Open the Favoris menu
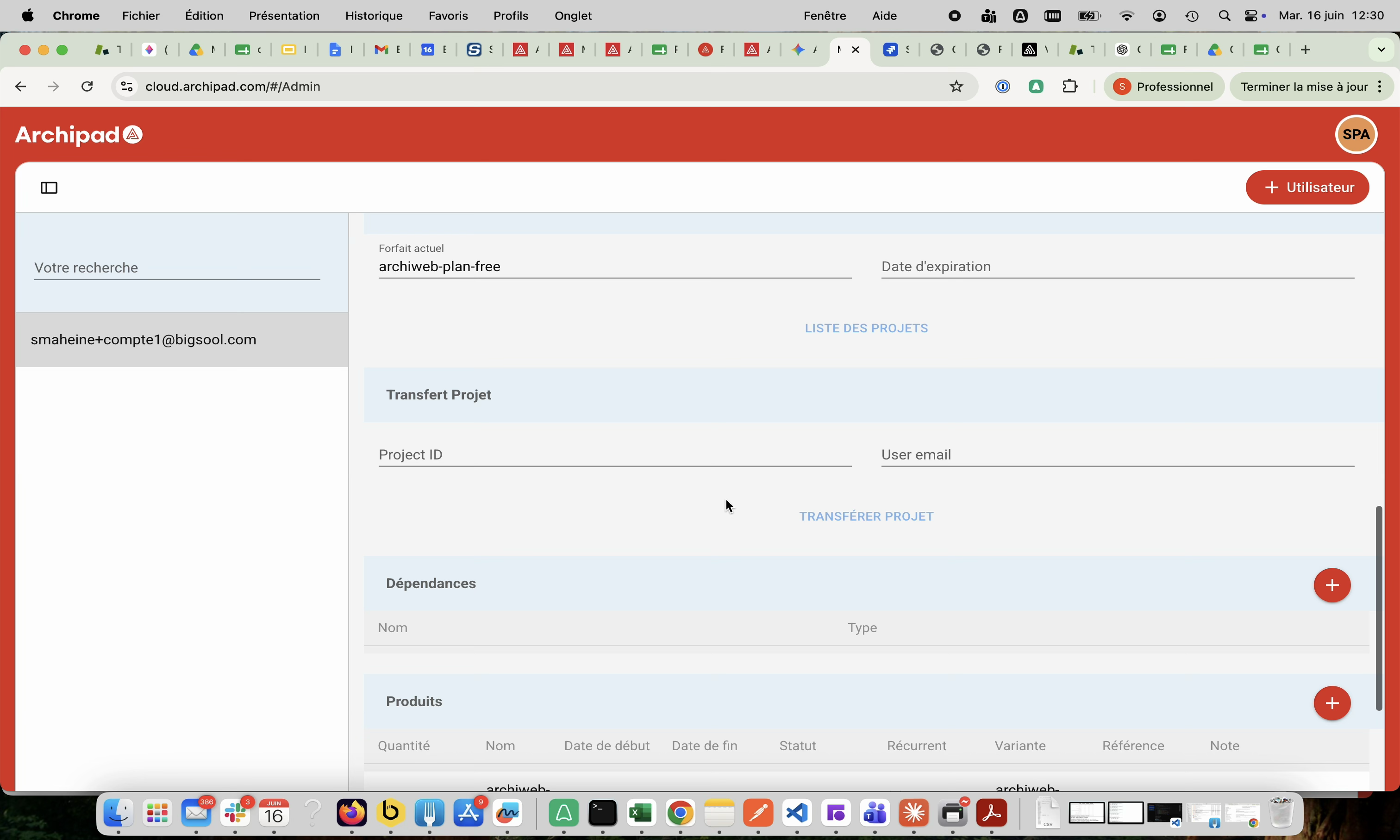This screenshot has height=840, width=1400. [448, 16]
